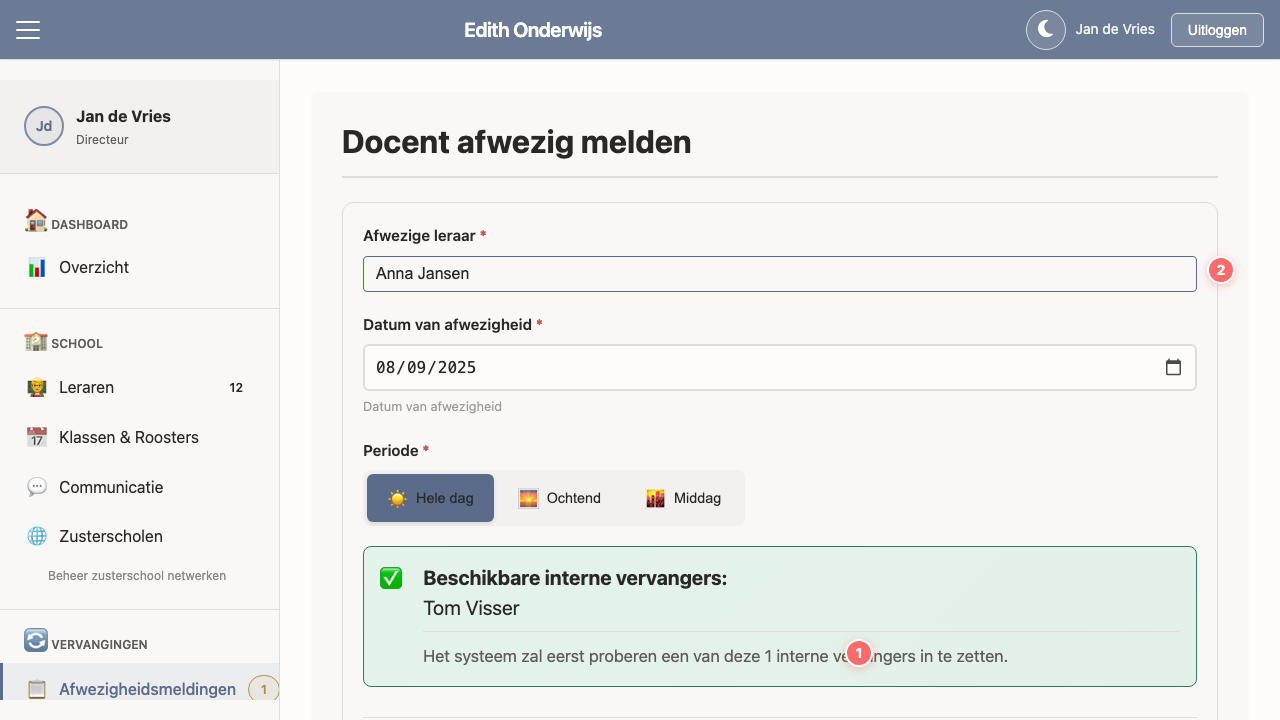Click Jan de Vries name in header
The image size is (1280, 720).
(x=1115, y=30)
